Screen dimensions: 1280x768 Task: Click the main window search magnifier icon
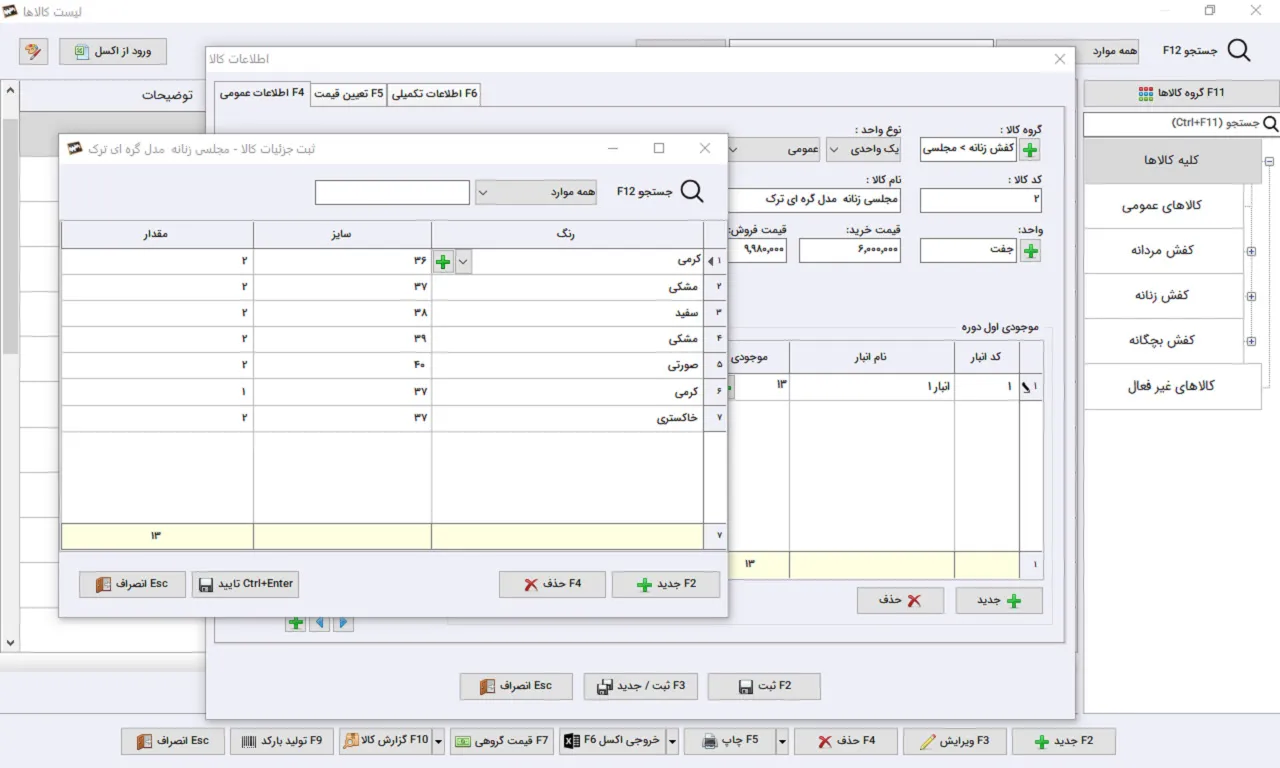1239,51
